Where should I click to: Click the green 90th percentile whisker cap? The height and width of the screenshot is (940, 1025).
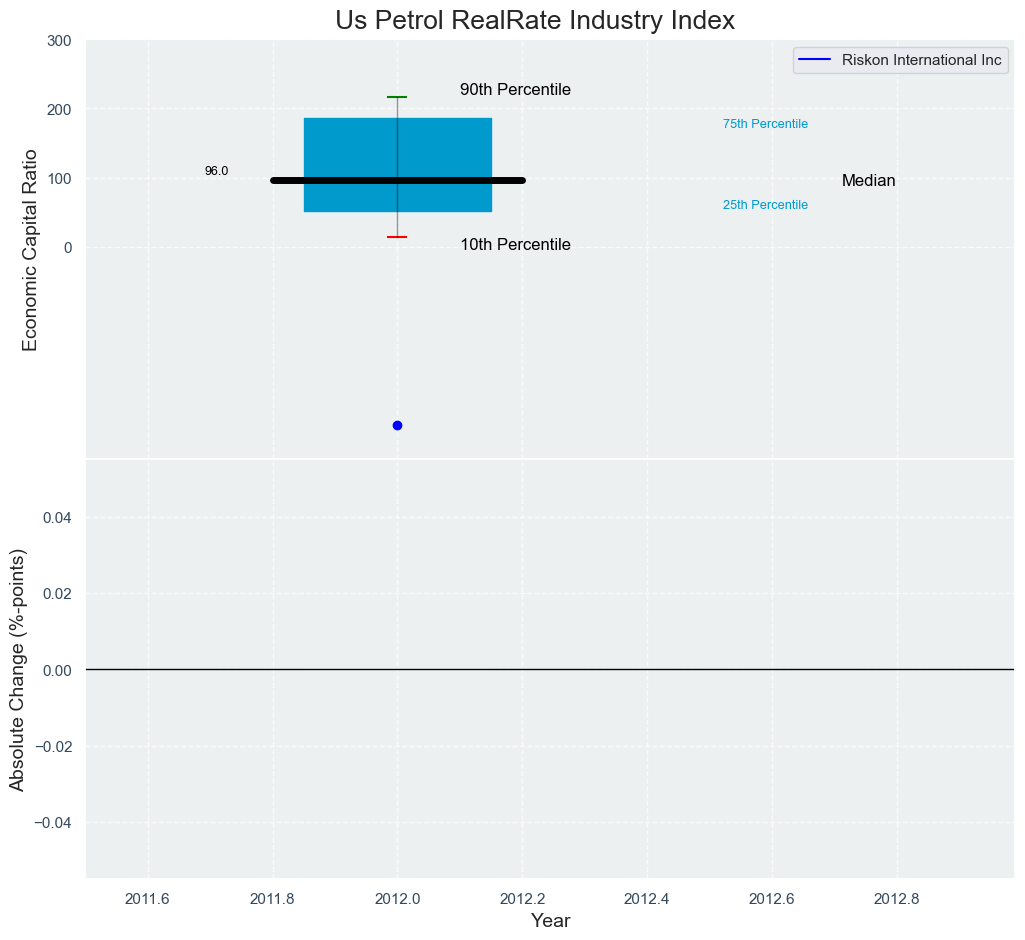coord(397,97)
